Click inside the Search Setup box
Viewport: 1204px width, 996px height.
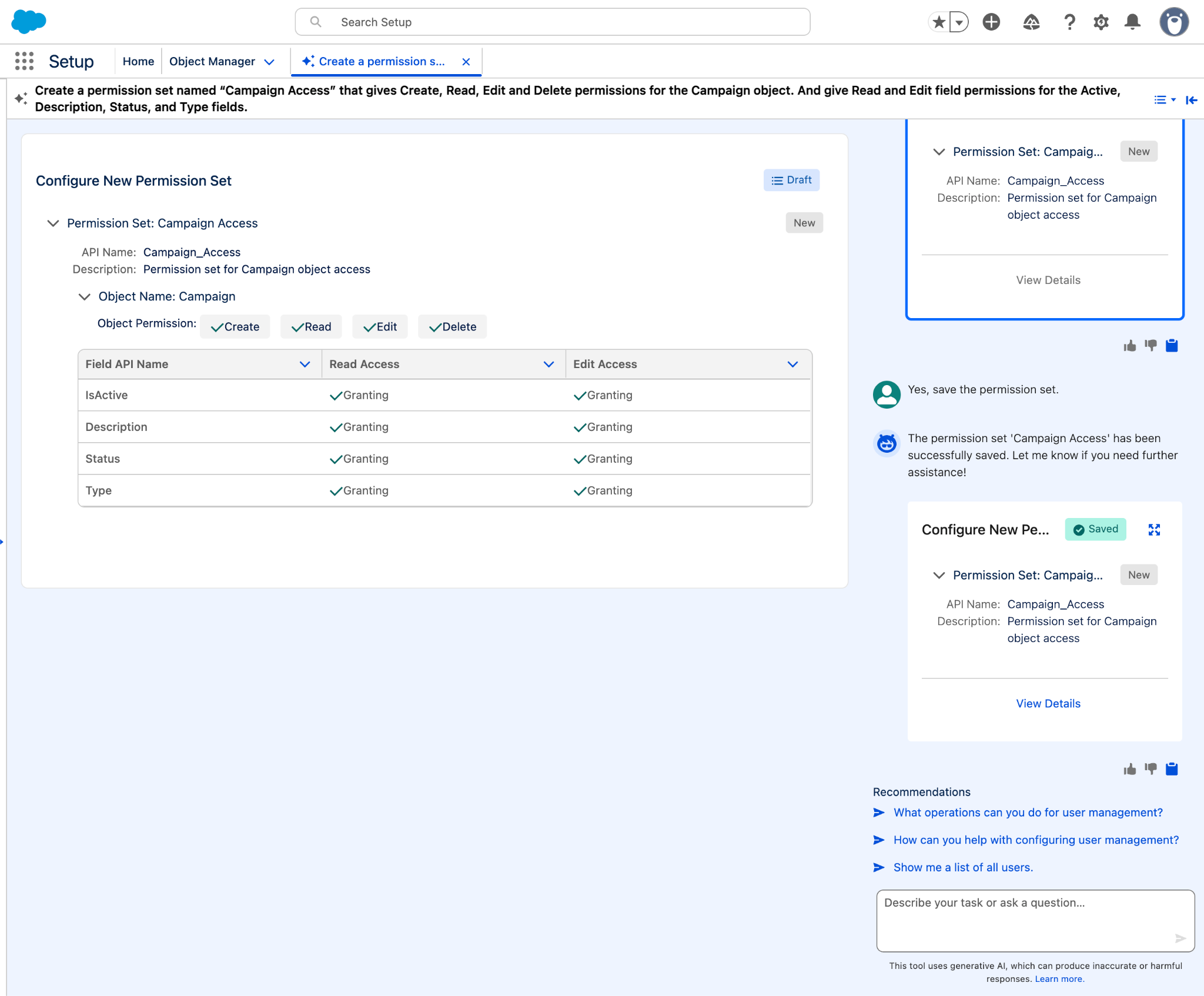[553, 22]
